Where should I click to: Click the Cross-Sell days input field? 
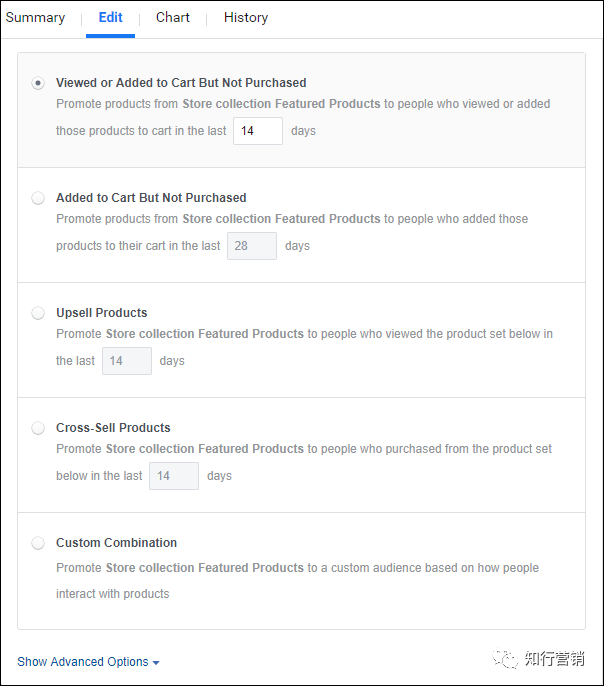pyautogui.click(x=174, y=476)
